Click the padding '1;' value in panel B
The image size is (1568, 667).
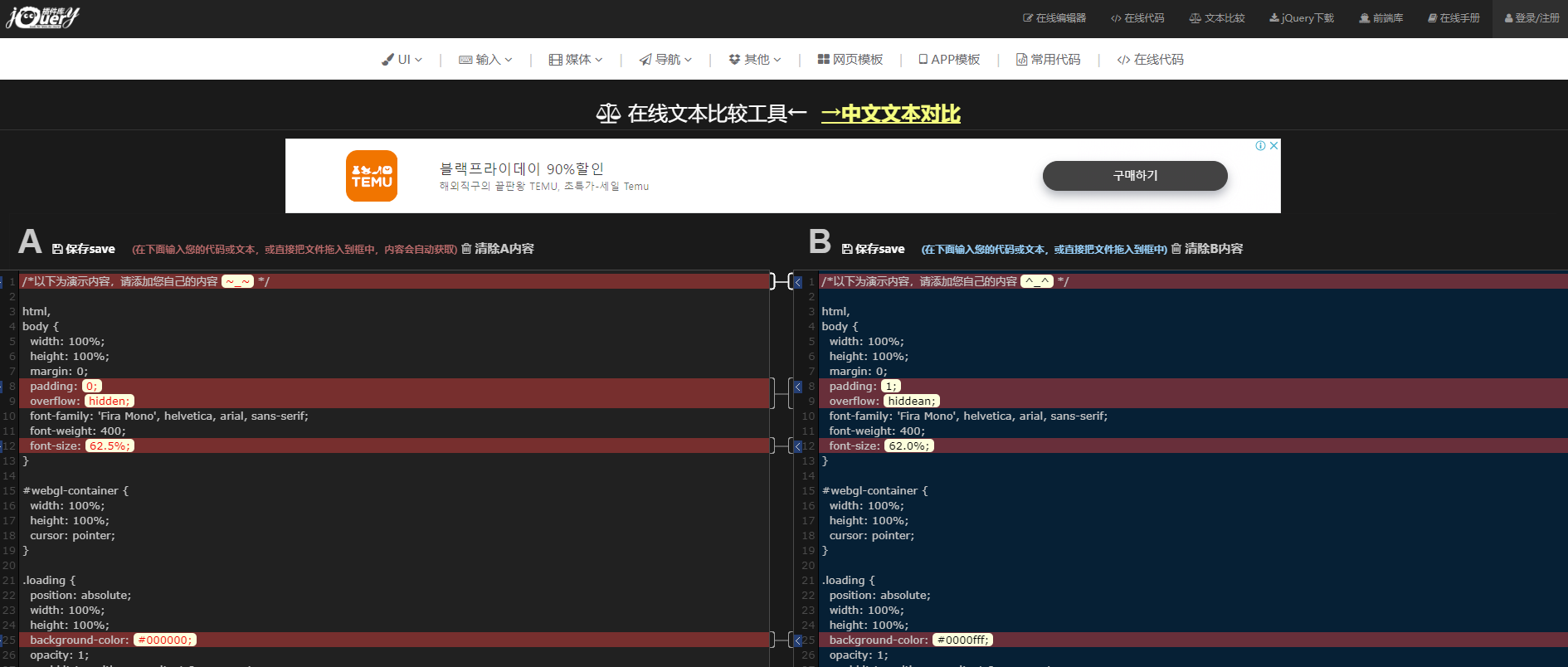[x=890, y=387]
